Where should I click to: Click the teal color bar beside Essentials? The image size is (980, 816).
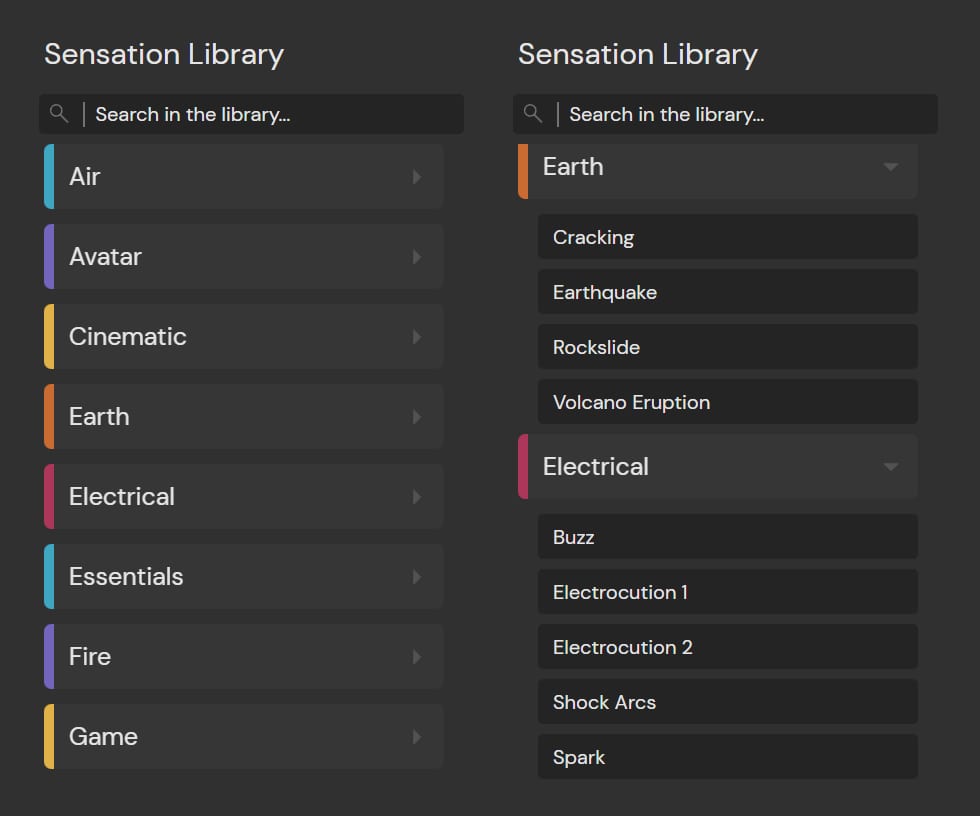point(49,576)
